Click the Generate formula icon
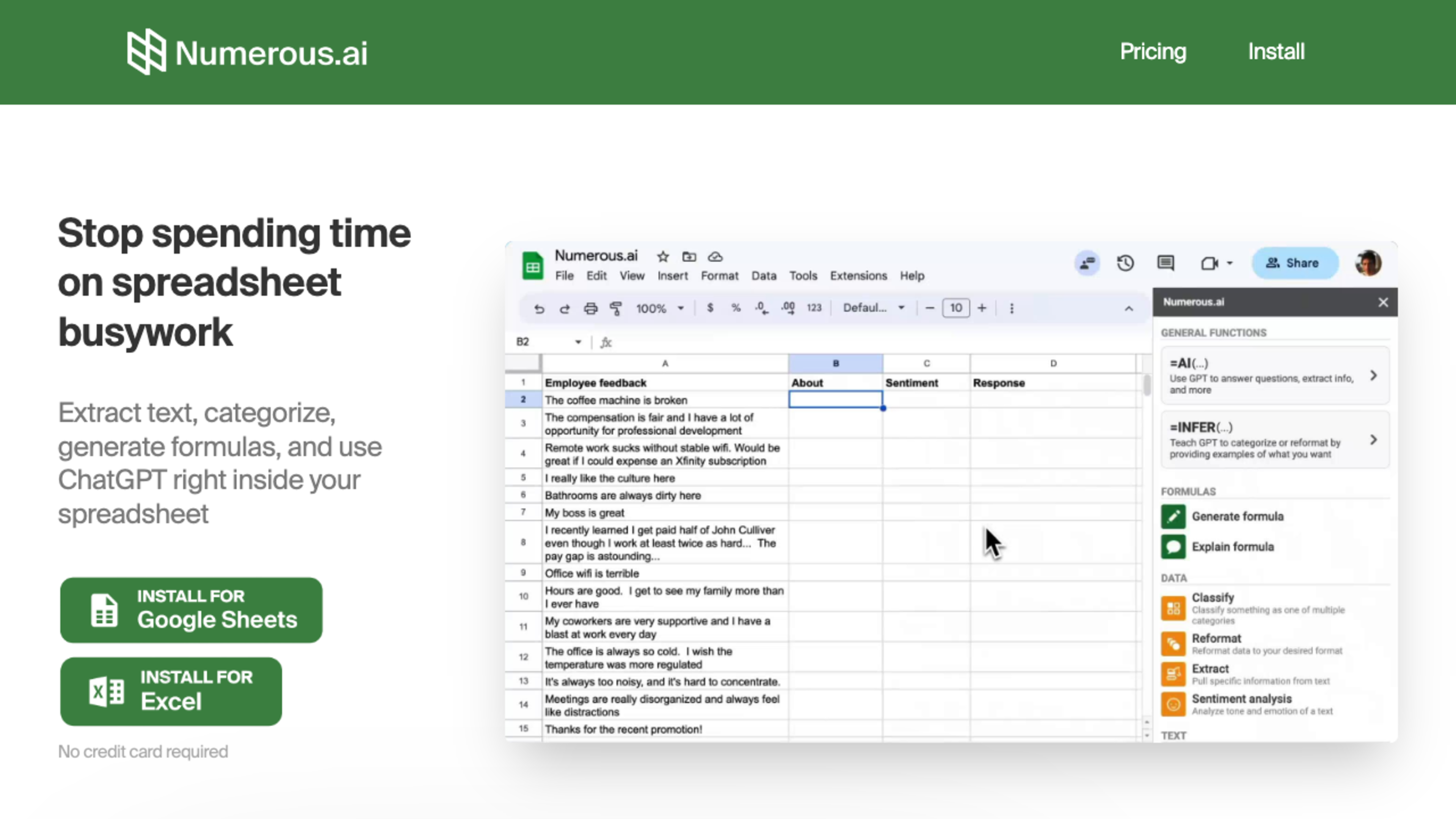This screenshot has width=1456, height=819. pos(1174,516)
